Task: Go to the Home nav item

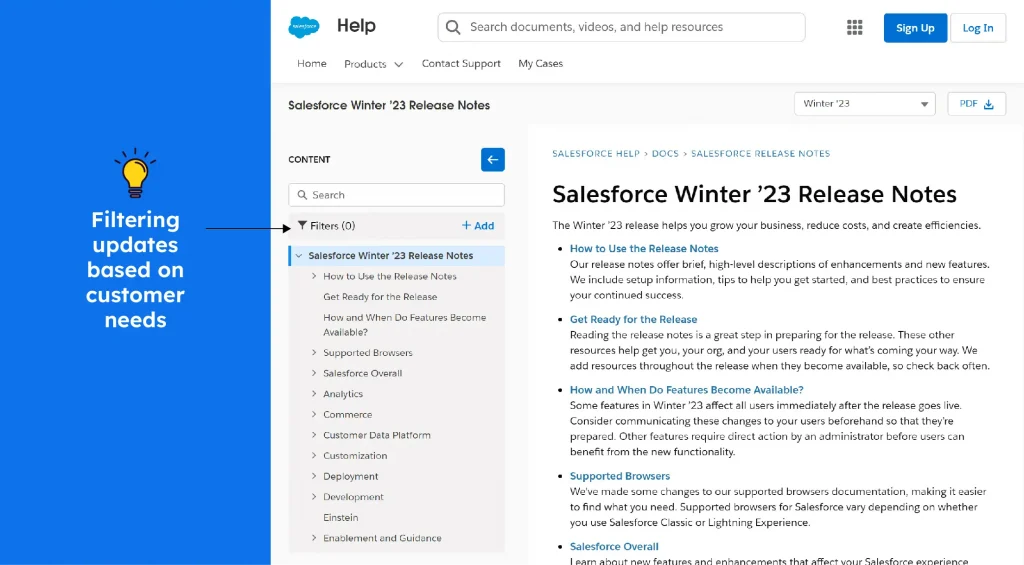Action: (x=312, y=63)
